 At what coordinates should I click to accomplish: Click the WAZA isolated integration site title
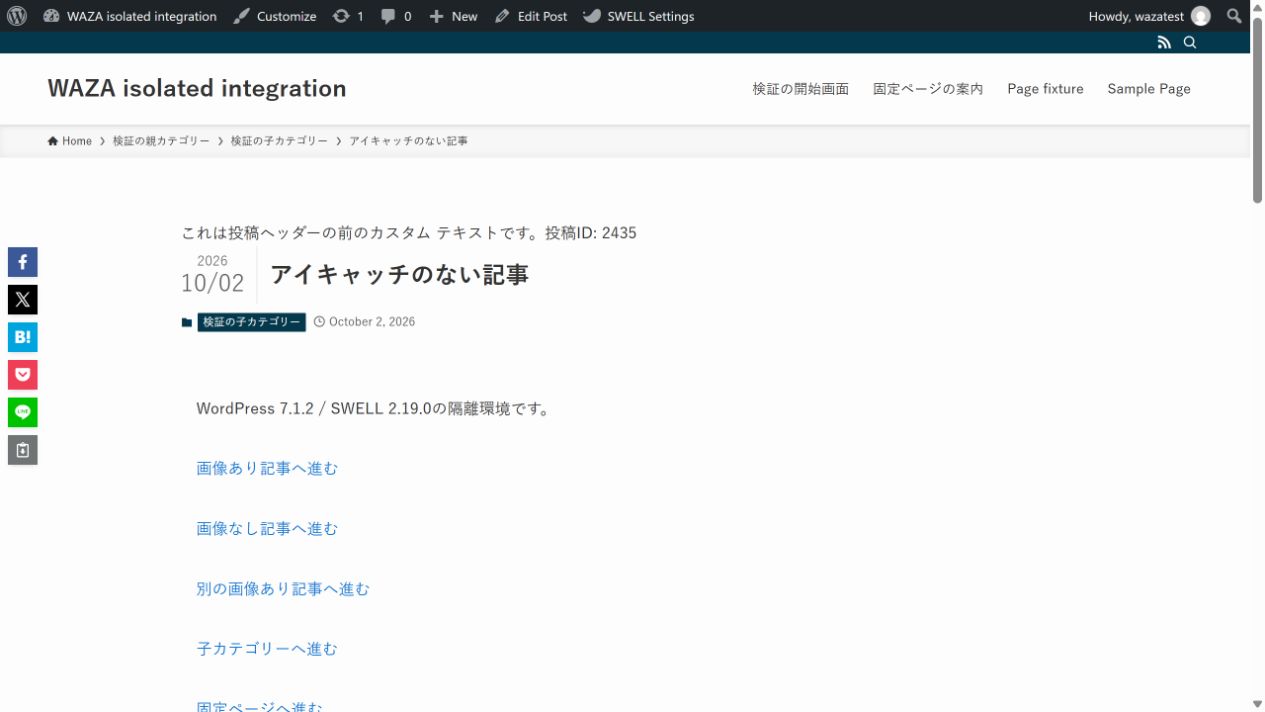pyautogui.click(x=197, y=88)
